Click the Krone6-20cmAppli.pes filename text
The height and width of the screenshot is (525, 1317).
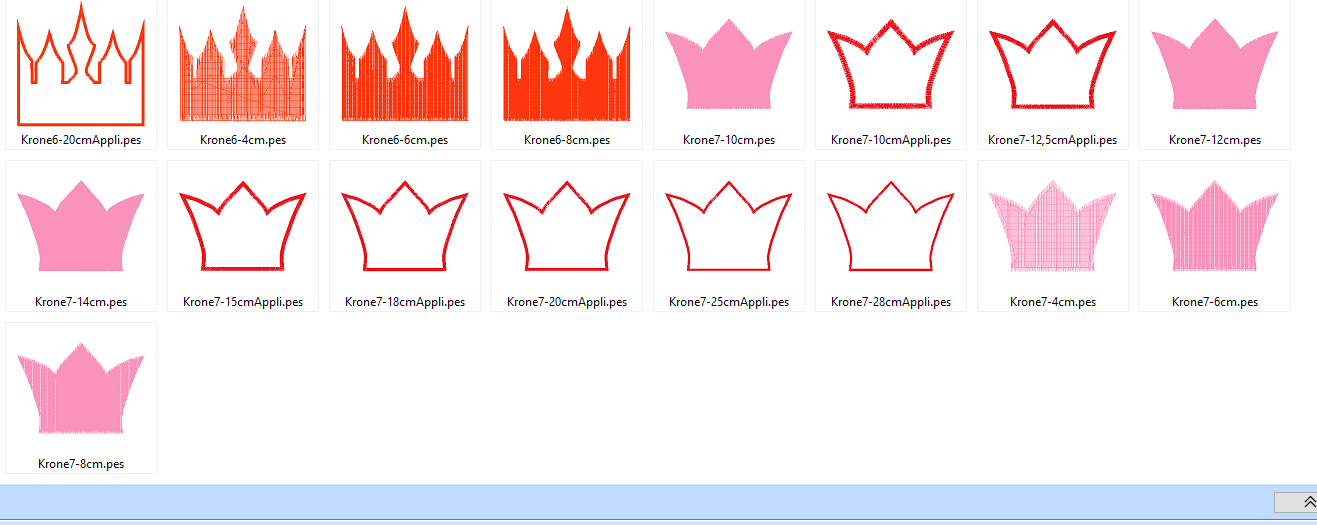click(81, 140)
